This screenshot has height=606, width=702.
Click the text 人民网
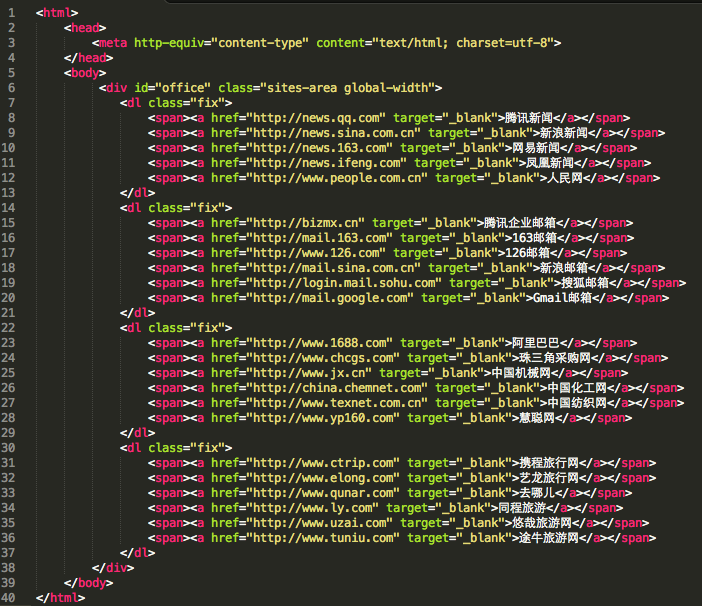pyautogui.click(x=565, y=178)
